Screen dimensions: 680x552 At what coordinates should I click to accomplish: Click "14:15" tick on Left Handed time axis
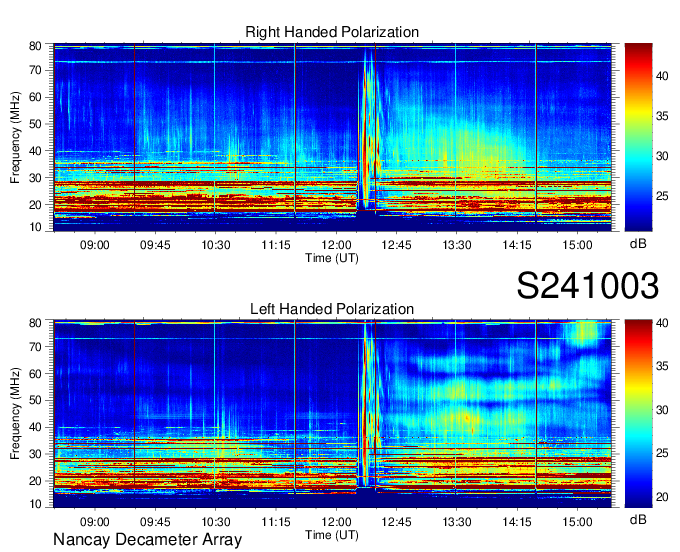(x=517, y=522)
